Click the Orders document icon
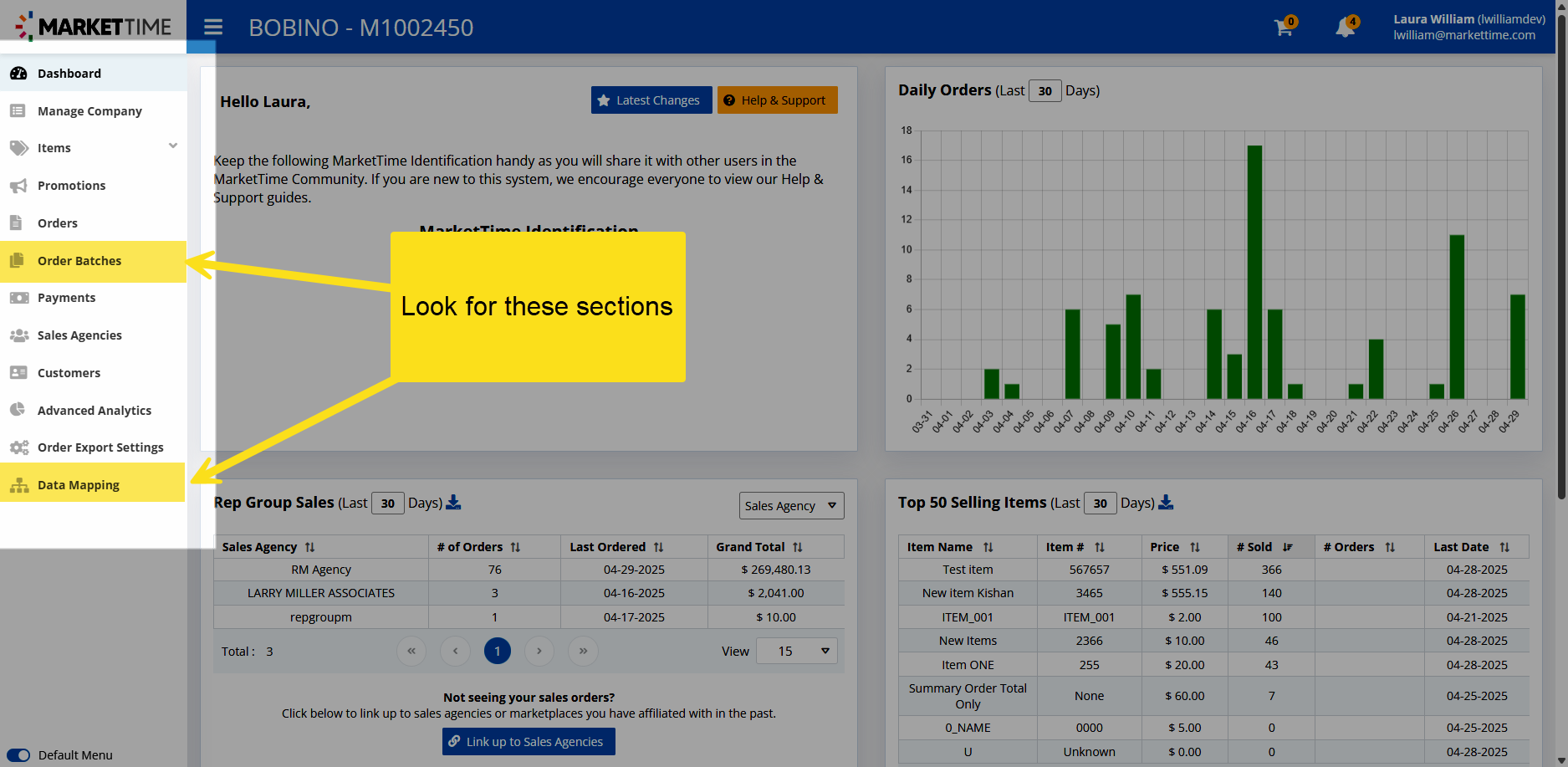The height and width of the screenshot is (767, 1568). (x=16, y=222)
